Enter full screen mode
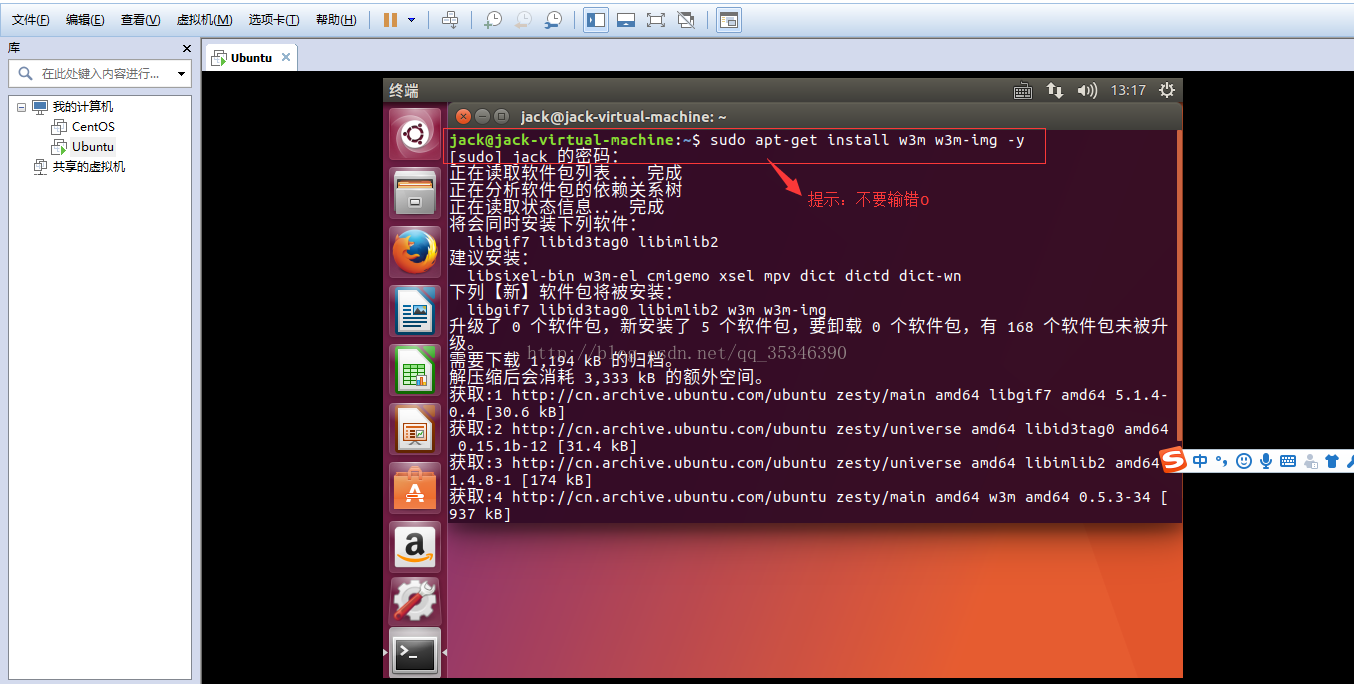This screenshot has height=684, width=1354. pyautogui.click(x=656, y=20)
